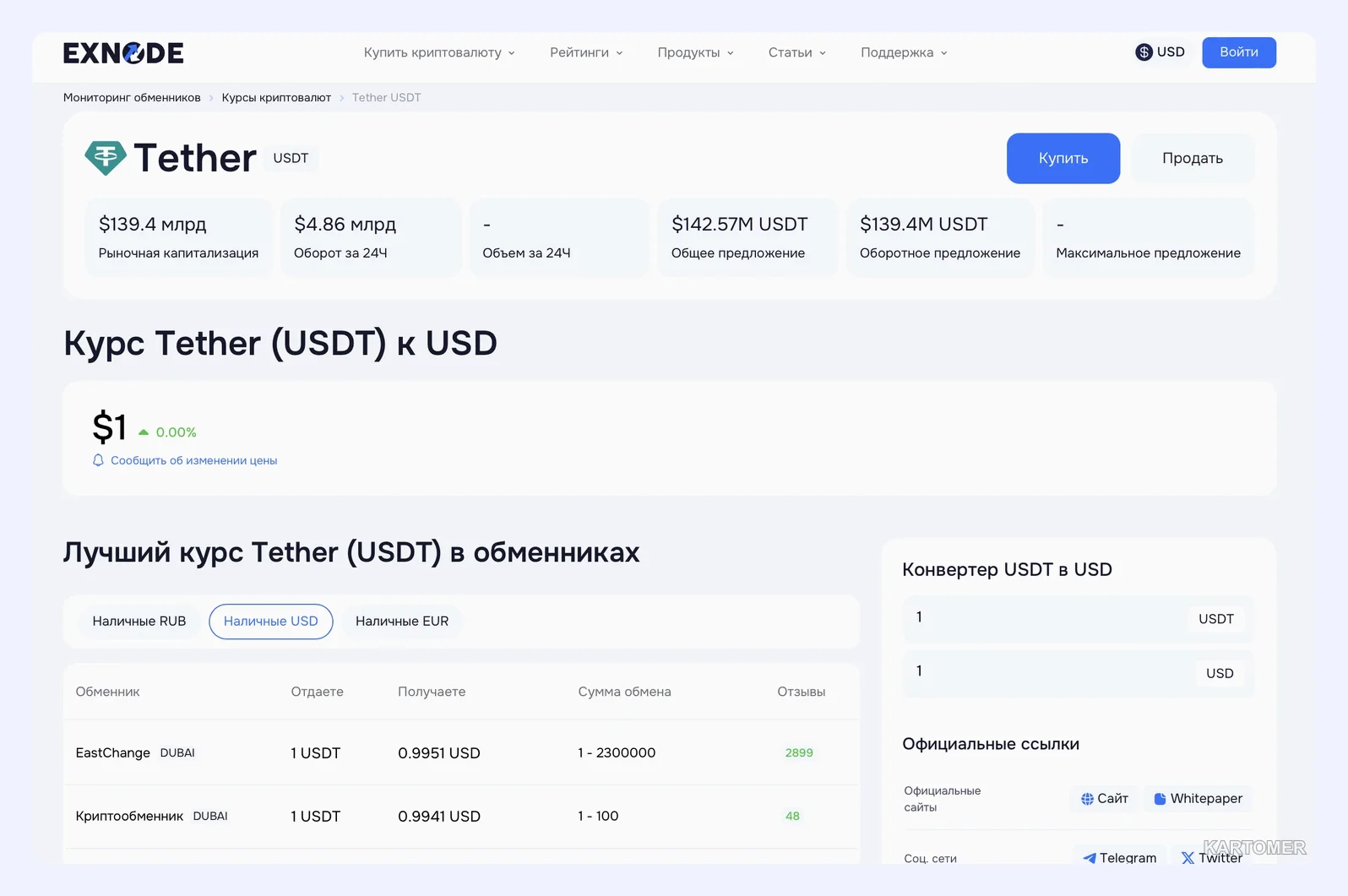The height and width of the screenshot is (896, 1348).
Task: Click the blue Купить button
Action: [x=1063, y=158]
